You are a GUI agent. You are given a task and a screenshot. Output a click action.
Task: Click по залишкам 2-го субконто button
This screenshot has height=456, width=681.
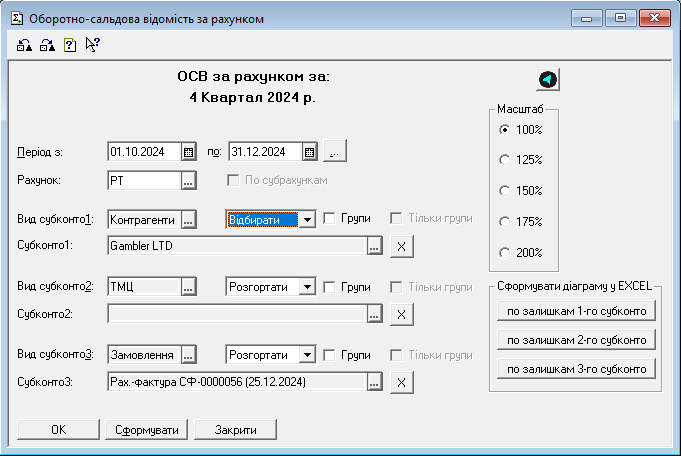575,341
